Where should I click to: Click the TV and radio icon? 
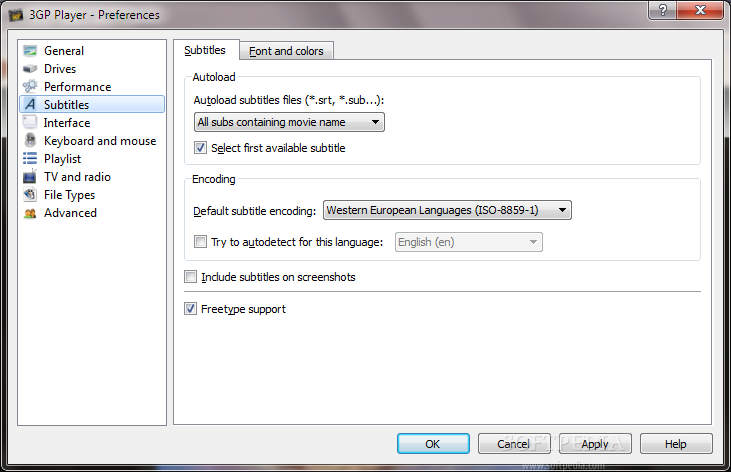tap(30, 176)
